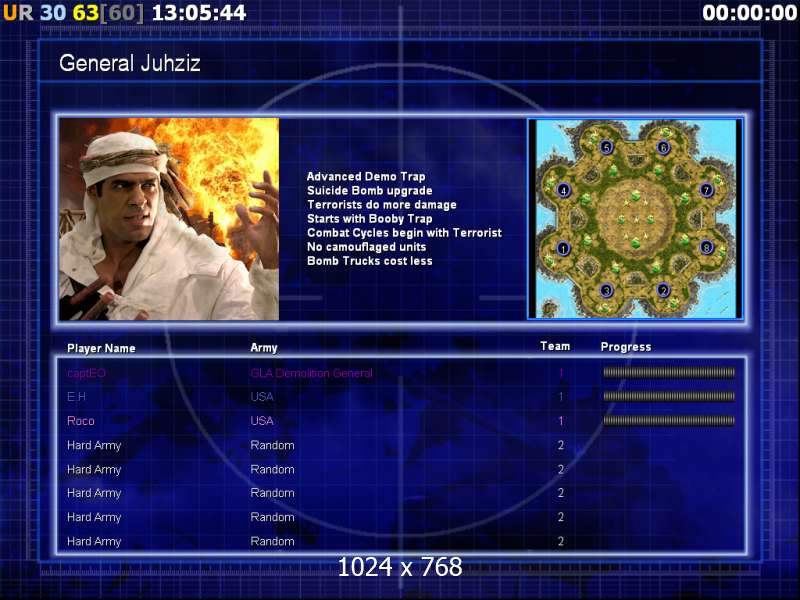Click the USA army entry in E.H's row

click(262, 397)
